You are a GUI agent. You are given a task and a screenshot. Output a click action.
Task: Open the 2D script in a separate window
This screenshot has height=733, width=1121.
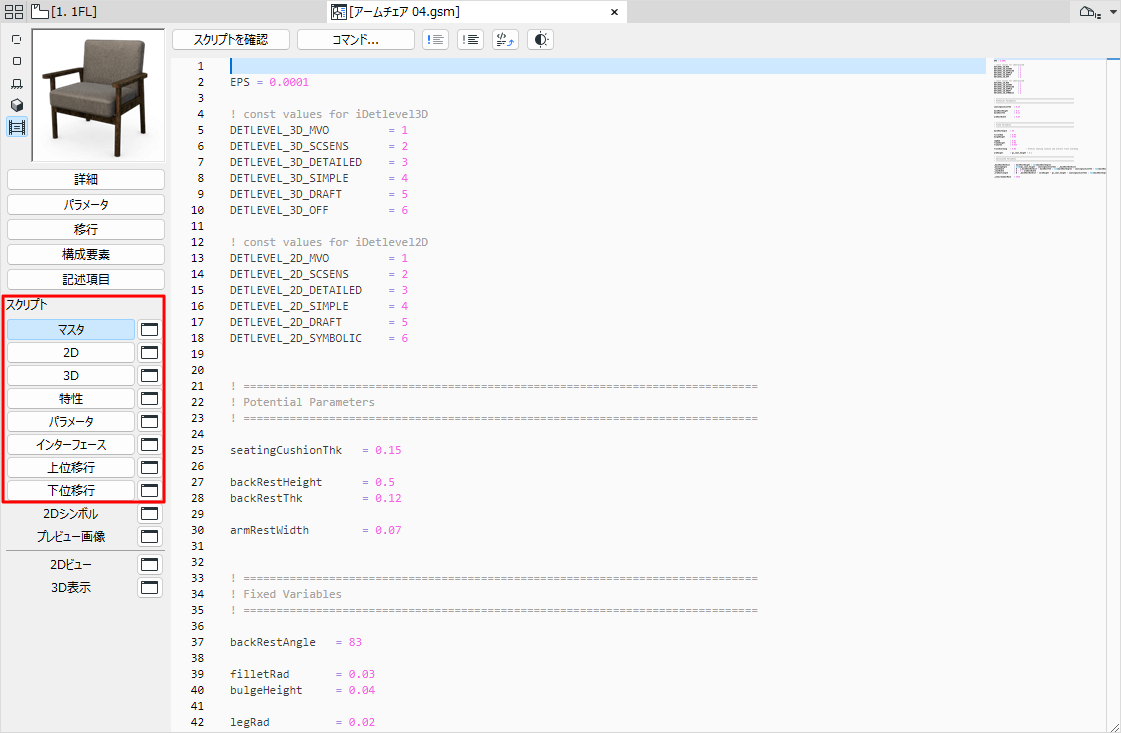pyautogui.click(x=149, y=352)
